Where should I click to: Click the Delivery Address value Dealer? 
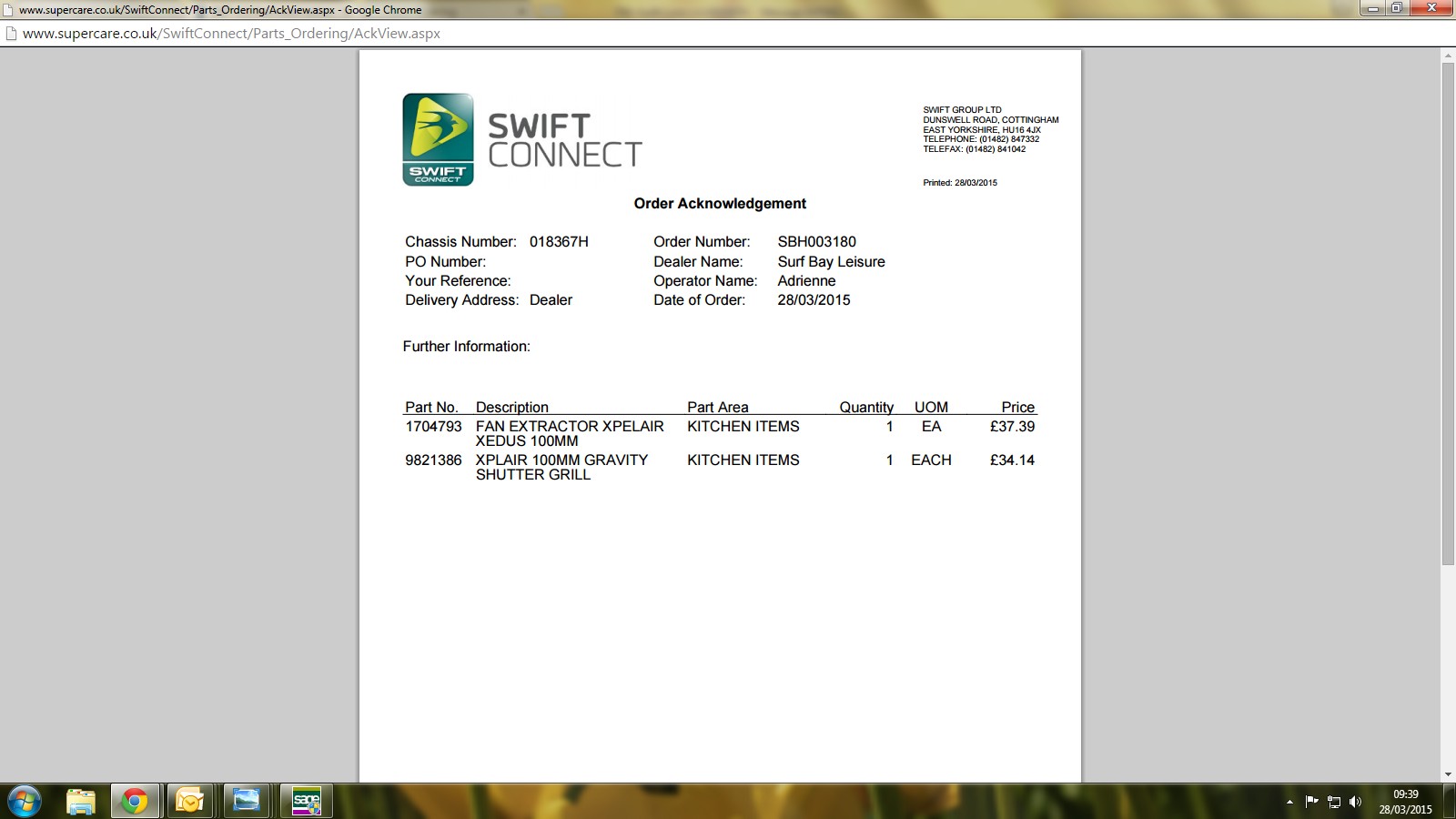pyautogui.click(x=551, y=300)
